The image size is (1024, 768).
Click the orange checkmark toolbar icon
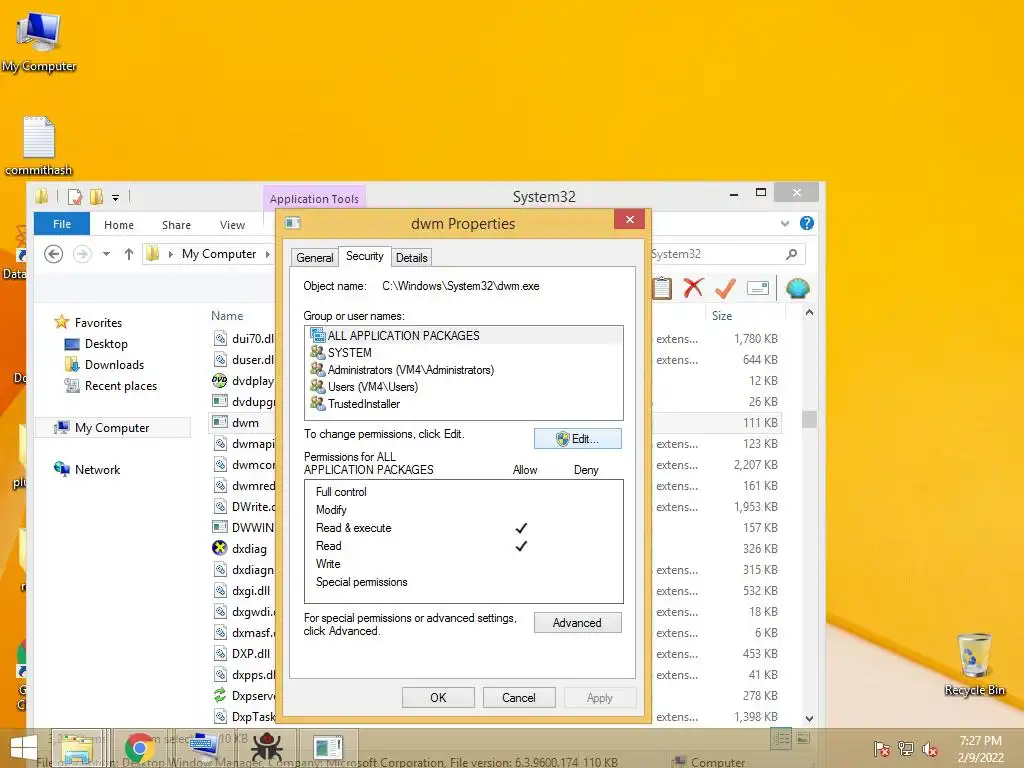click(x=725, y=288)
